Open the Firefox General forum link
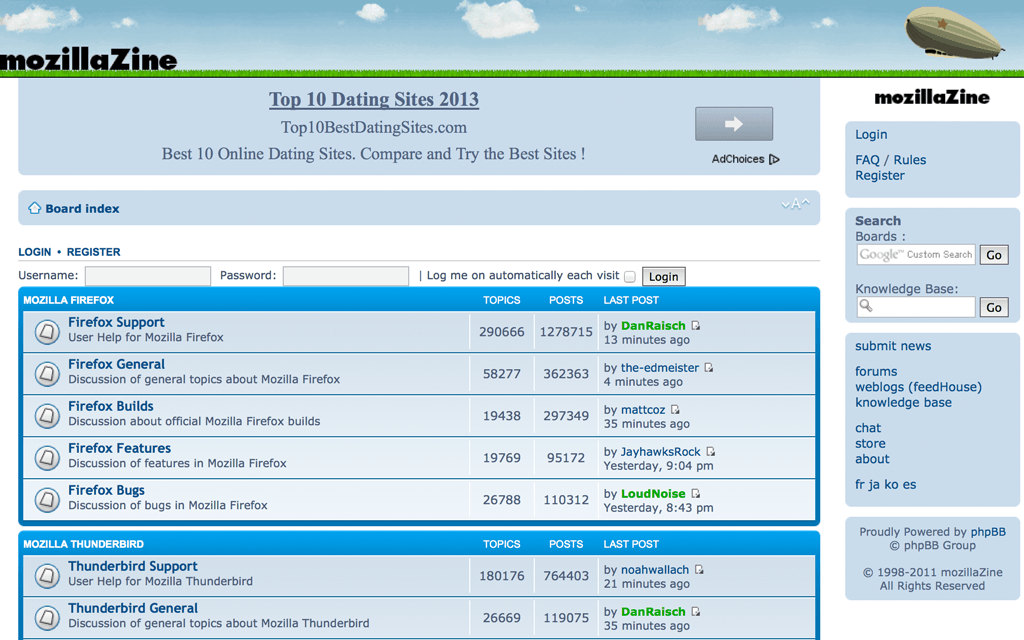This screenshot has width=1024, height=640. (x=116, y=364)
